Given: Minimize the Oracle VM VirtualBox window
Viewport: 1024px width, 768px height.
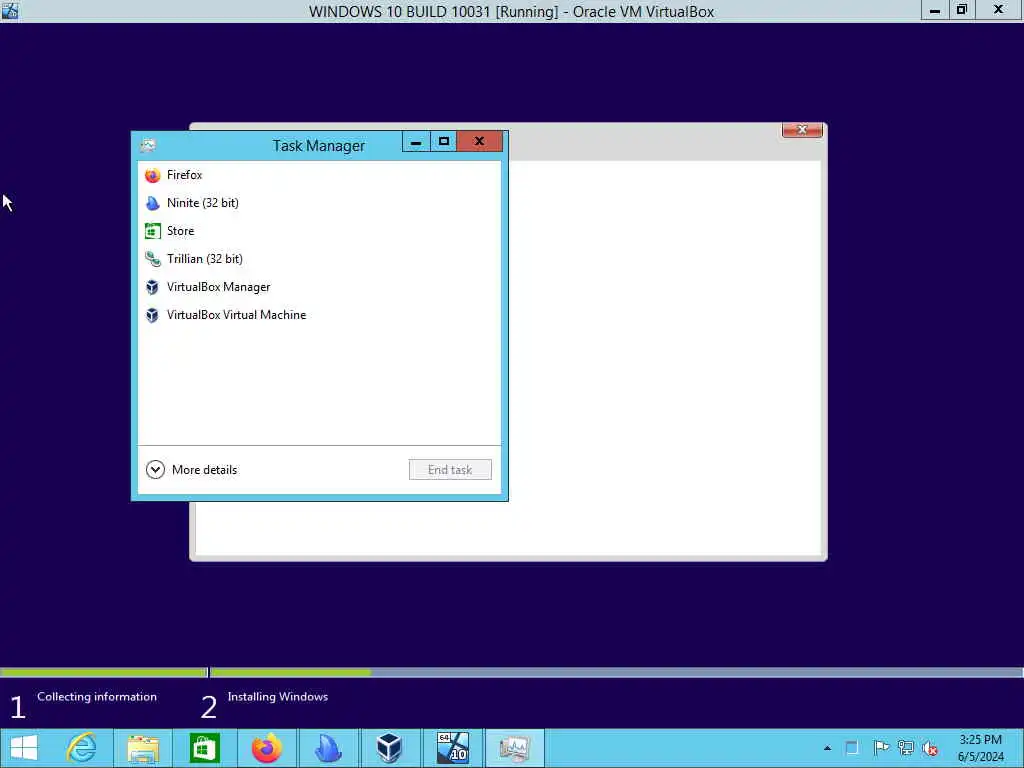Looking at the screenshot, I should pos(935,10).
